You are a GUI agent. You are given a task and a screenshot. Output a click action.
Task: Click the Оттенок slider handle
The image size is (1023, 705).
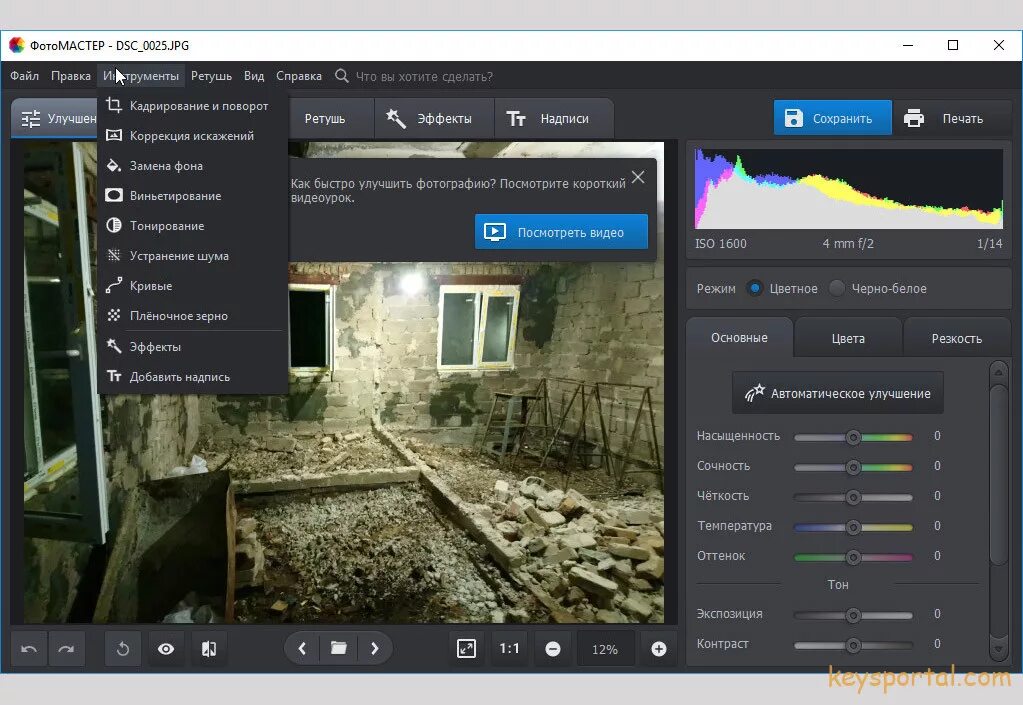pos(853,557)
